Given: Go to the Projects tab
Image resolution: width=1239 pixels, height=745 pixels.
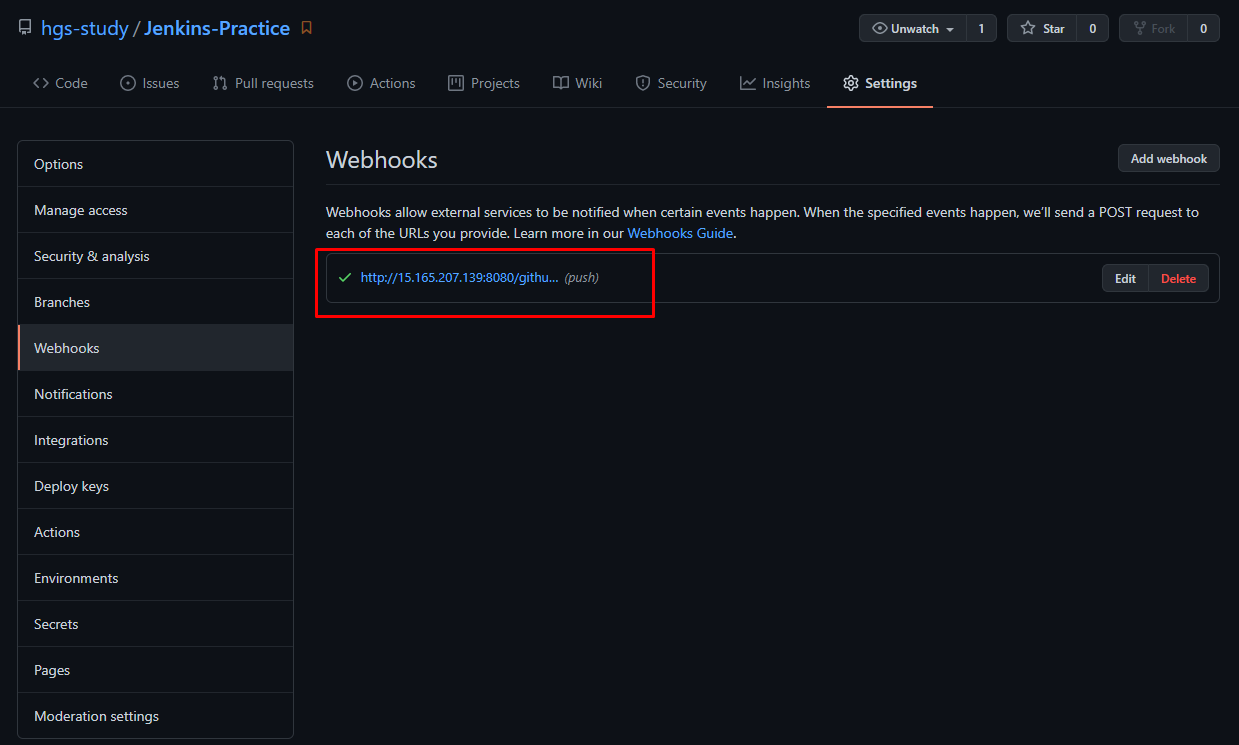Looking at the screenshot, I should tap(484, 83).
